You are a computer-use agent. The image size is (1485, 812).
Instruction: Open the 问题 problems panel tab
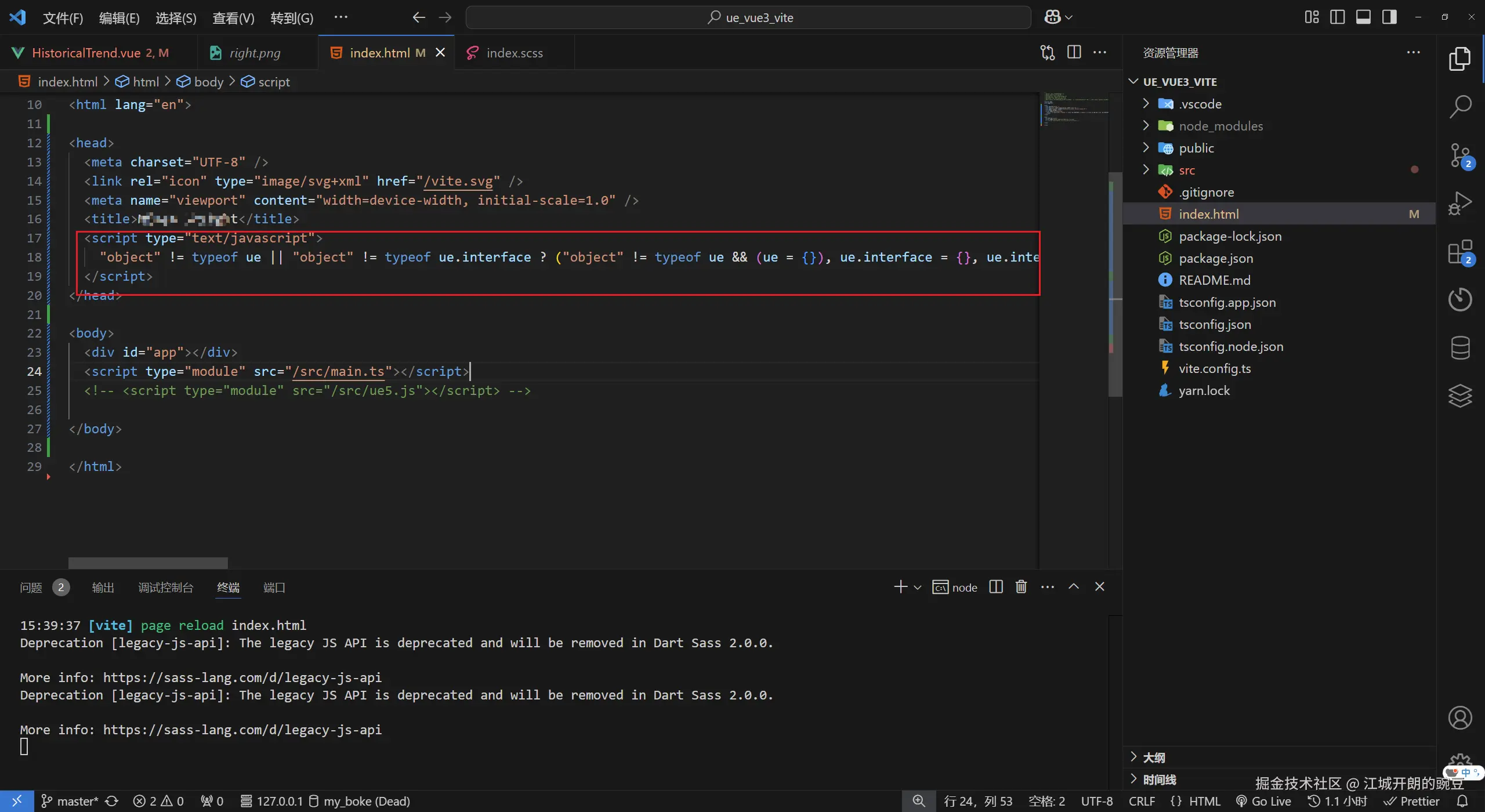[x=31, y=588]
